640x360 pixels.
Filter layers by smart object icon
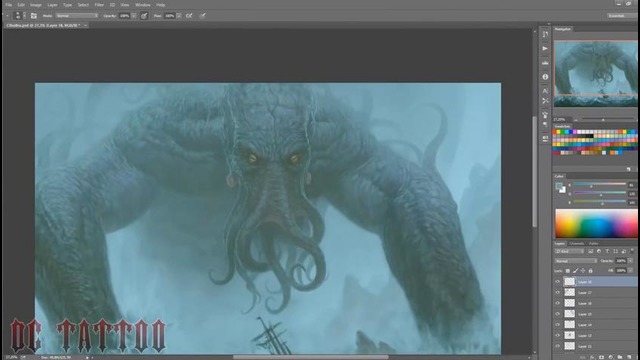(x=624, y=251)
